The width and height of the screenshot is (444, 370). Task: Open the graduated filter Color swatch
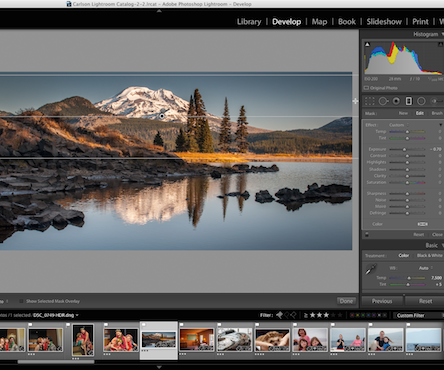[x=422, y=224]
